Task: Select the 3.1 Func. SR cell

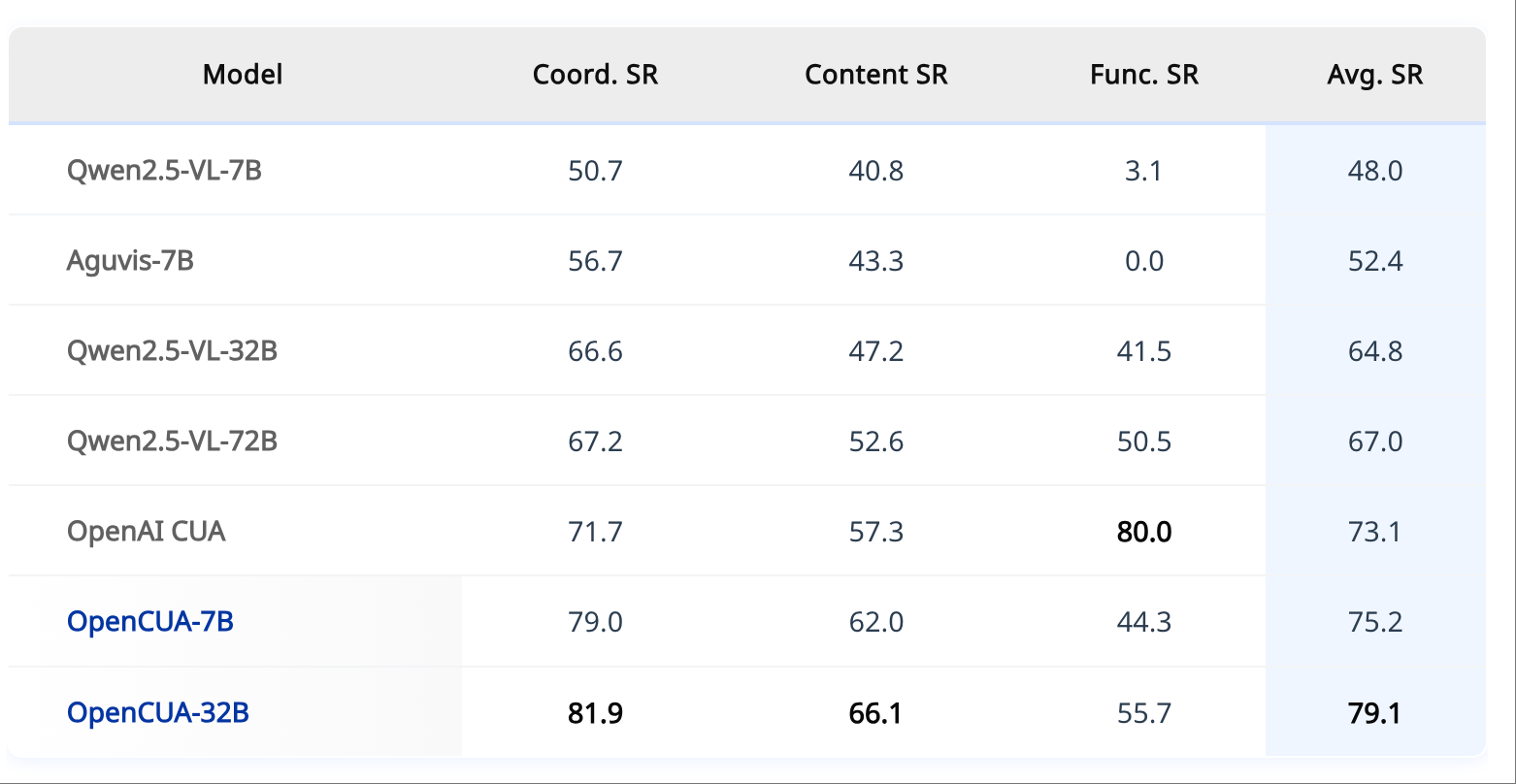Action: point(1144,171)
